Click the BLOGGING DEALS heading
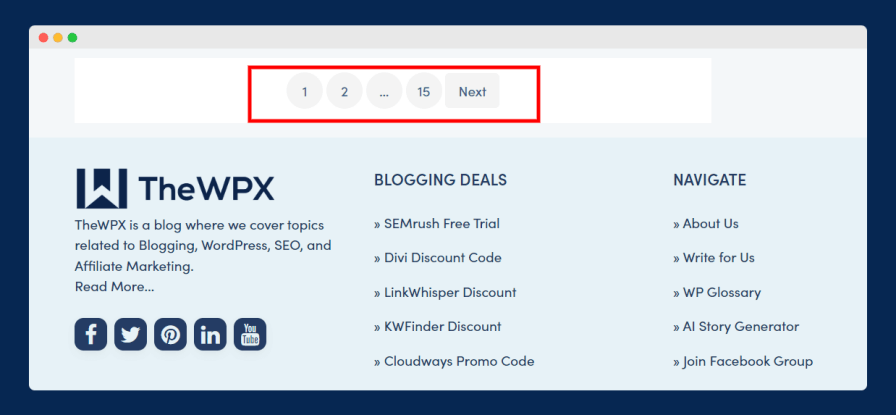This screenshot has height=415, width=896. tap(440, 180)
